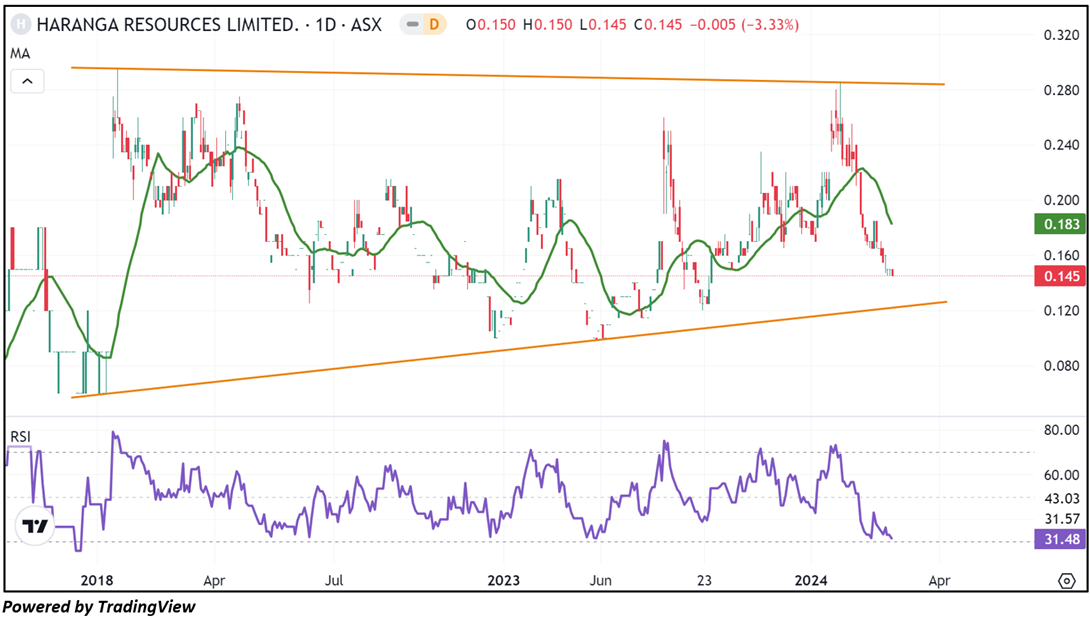1090x618 pixels.
Task: Click the 60.00 RSI axis label
Action: [x=1061, y=475]
